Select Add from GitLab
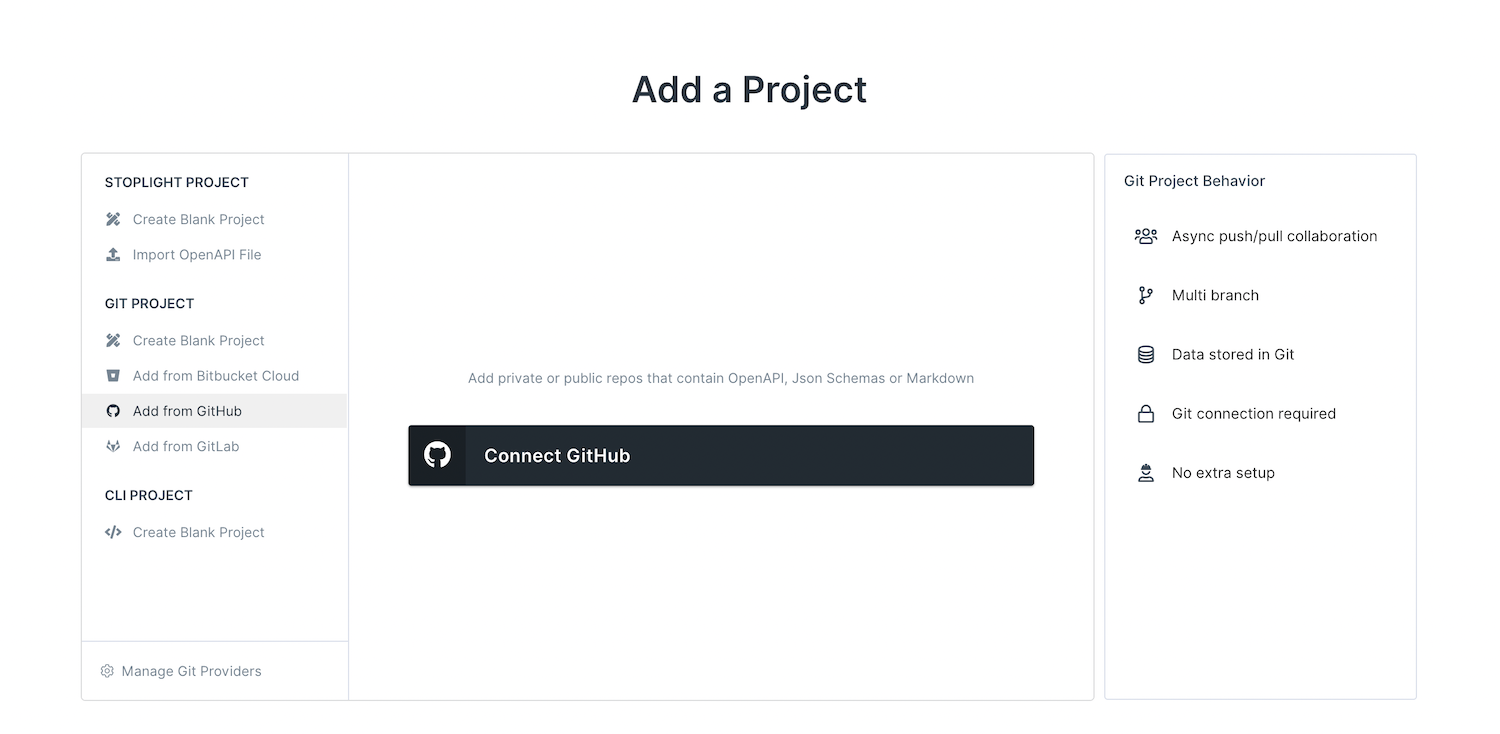1500x734 pixels. (186, 446)
